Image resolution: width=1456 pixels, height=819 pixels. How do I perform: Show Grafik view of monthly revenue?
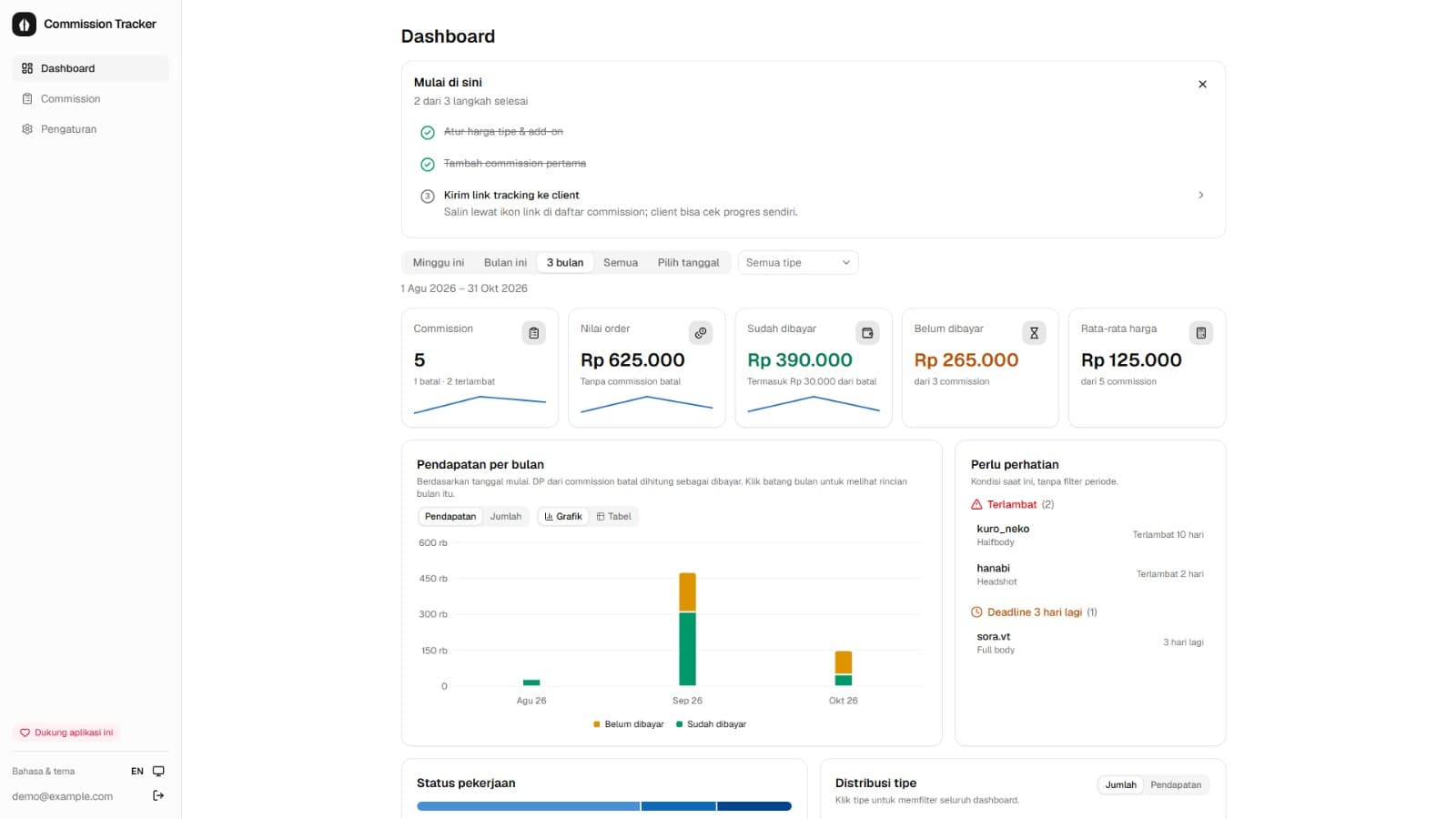[563, 516]
